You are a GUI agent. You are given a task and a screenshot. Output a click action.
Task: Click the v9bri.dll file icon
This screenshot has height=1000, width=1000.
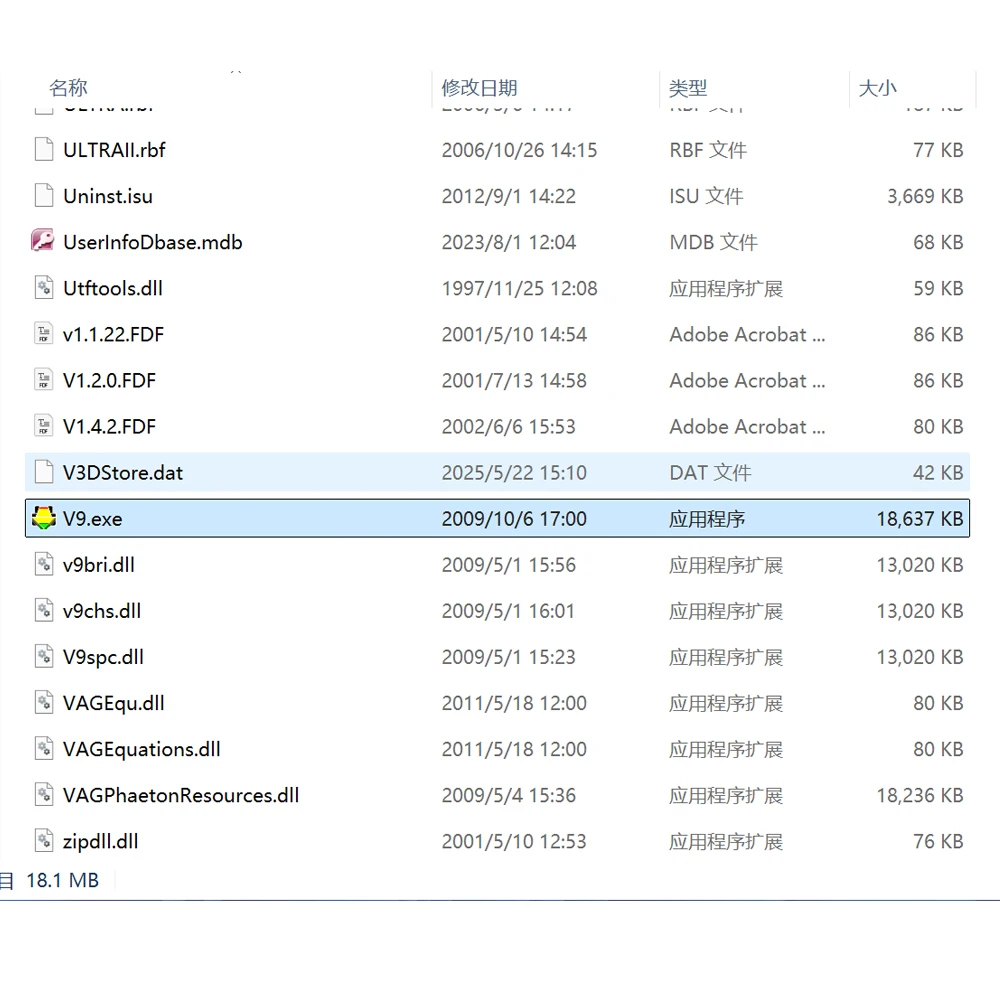[43, 564]
